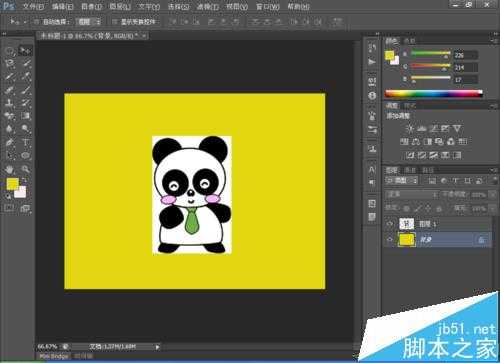Toggle visibility of the Background layer

pyautogui.click(x=390, y=240)
